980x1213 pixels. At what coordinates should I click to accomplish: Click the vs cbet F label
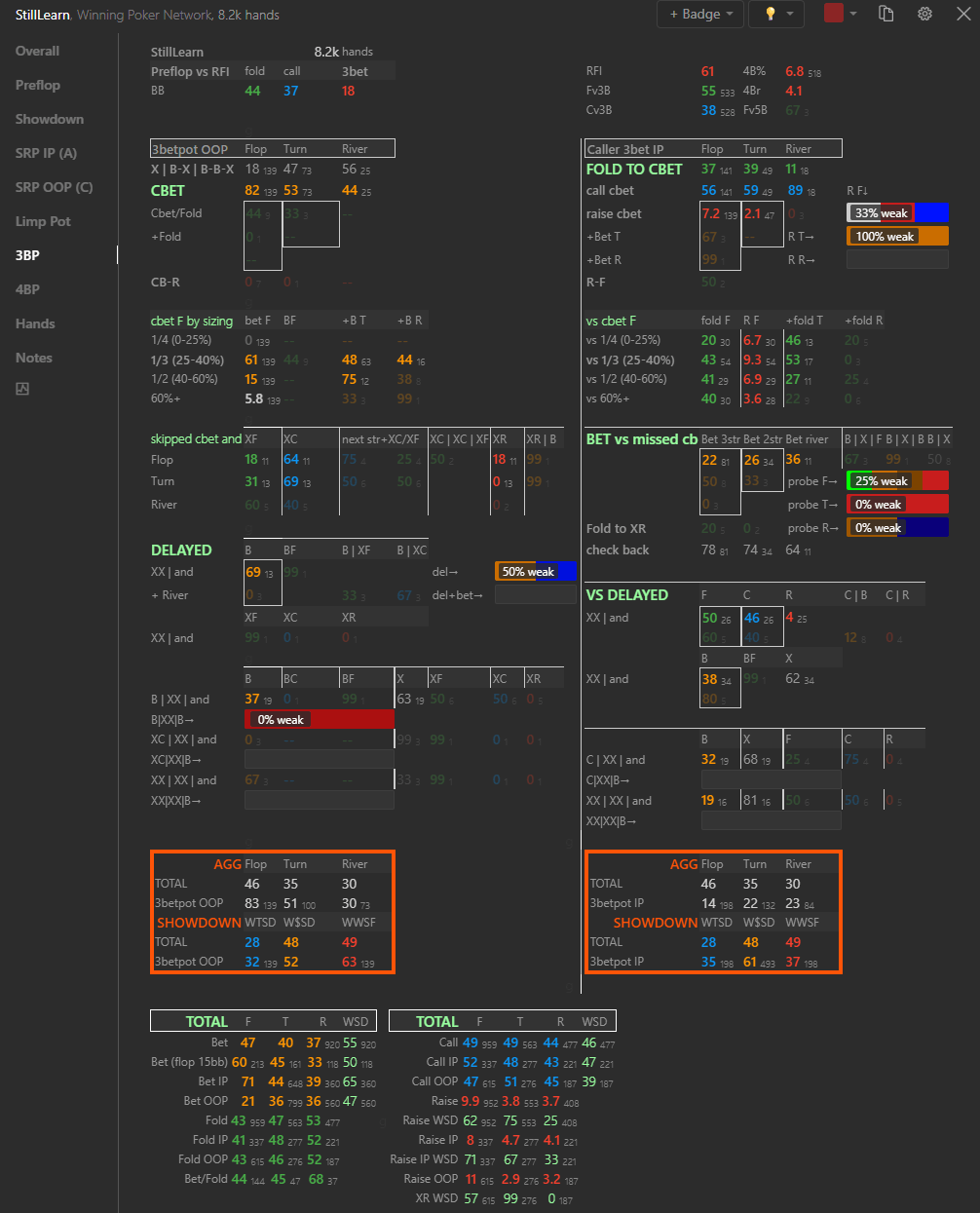coord(611,321)
